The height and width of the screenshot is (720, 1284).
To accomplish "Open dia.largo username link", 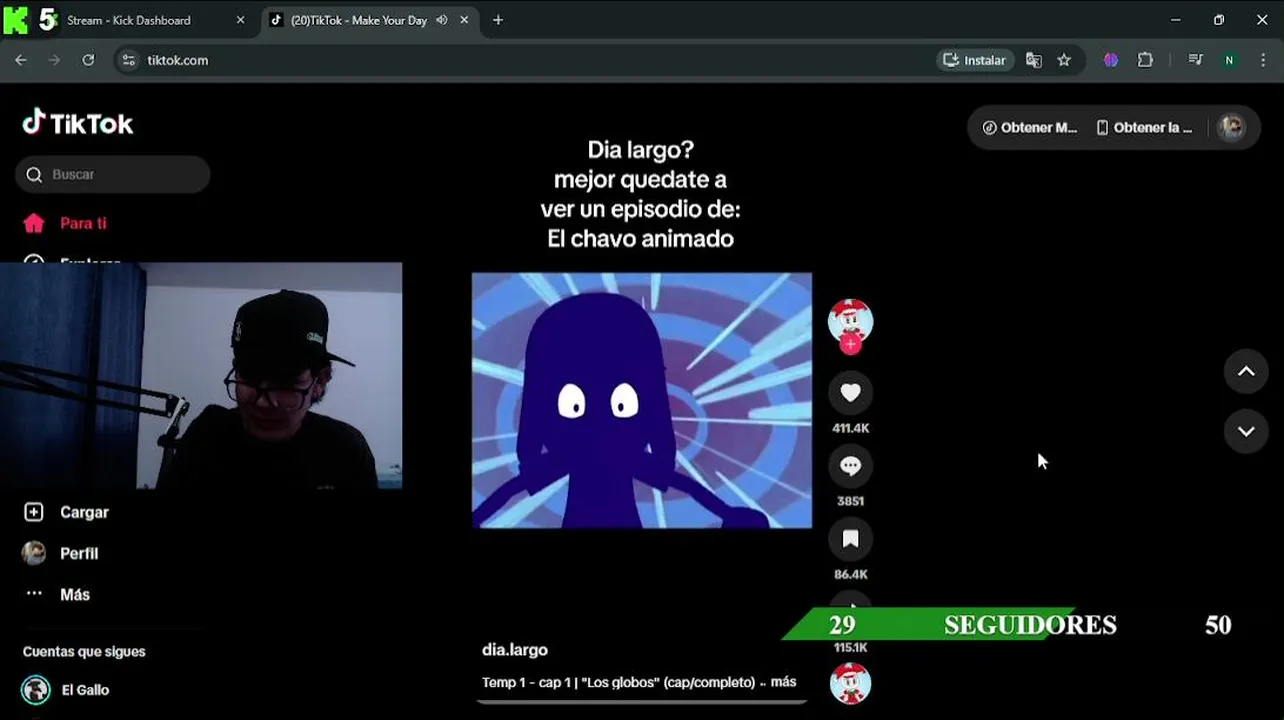I will coord(515,650).
